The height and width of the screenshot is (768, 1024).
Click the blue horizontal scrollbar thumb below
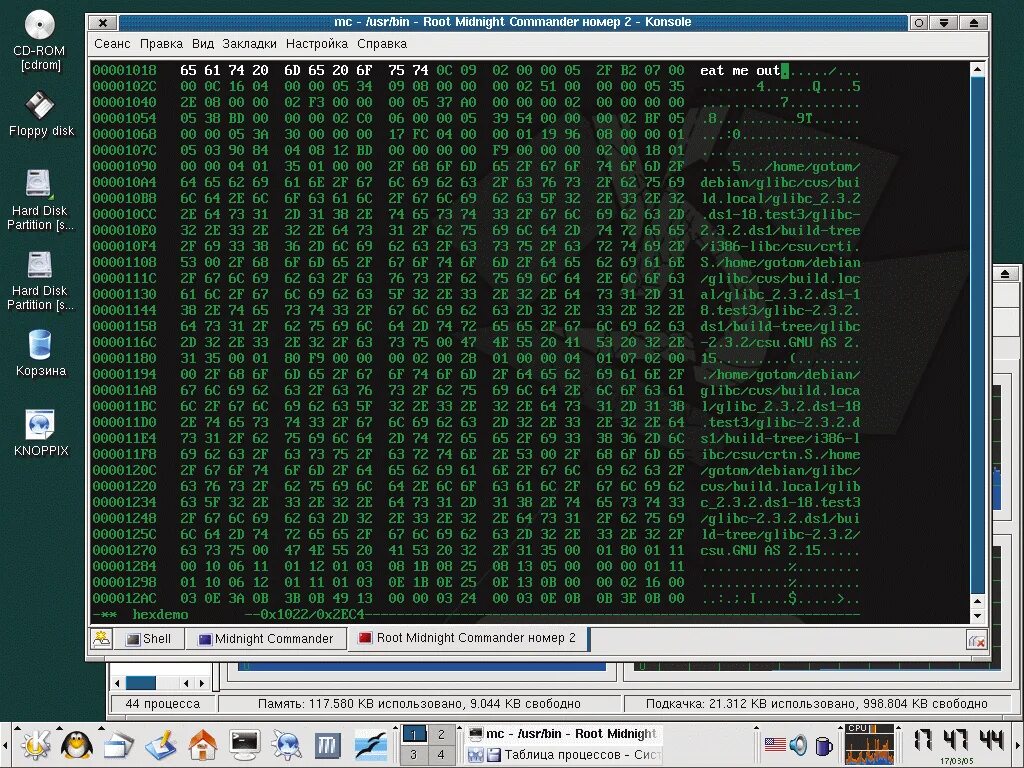pos(140,683)
